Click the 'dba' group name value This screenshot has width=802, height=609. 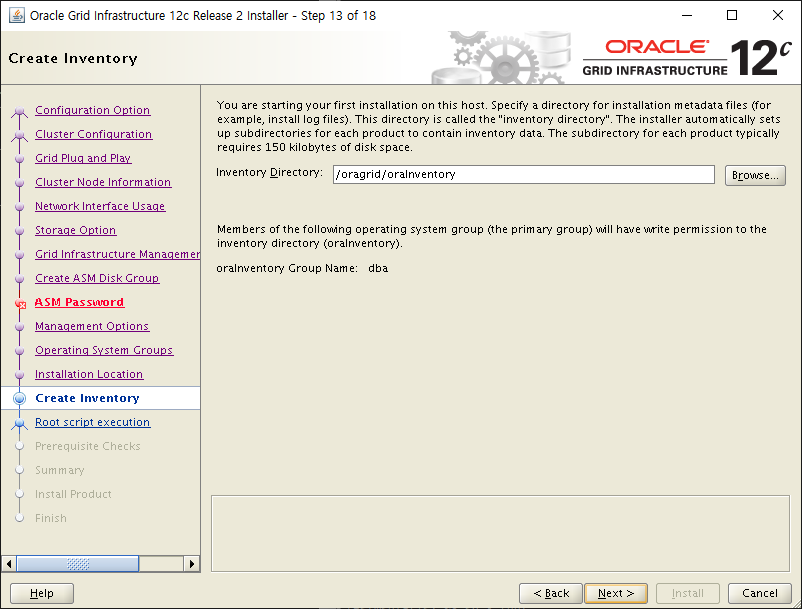coord(378,268)
